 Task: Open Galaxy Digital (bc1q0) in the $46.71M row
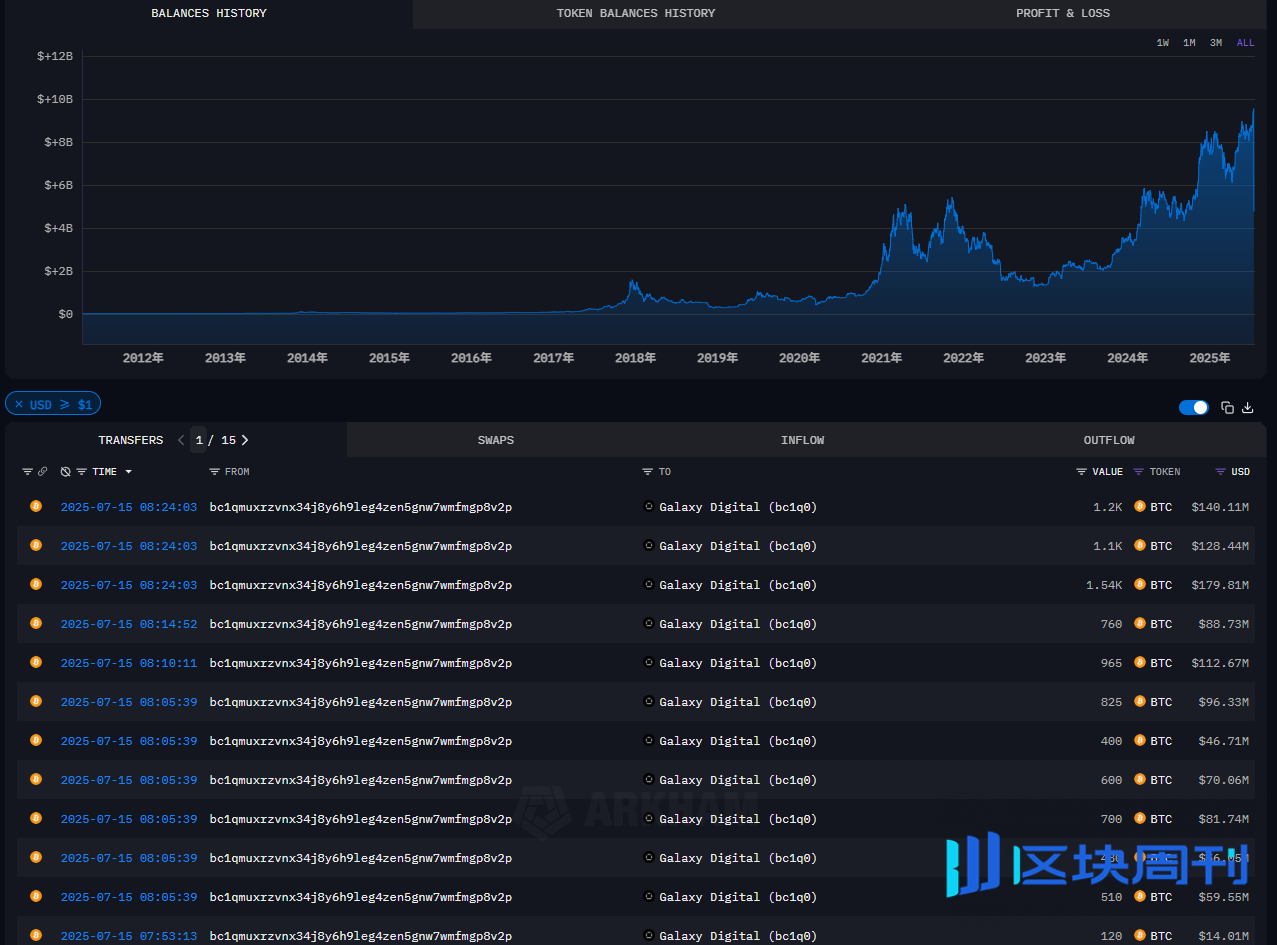[x=738, y=741]
